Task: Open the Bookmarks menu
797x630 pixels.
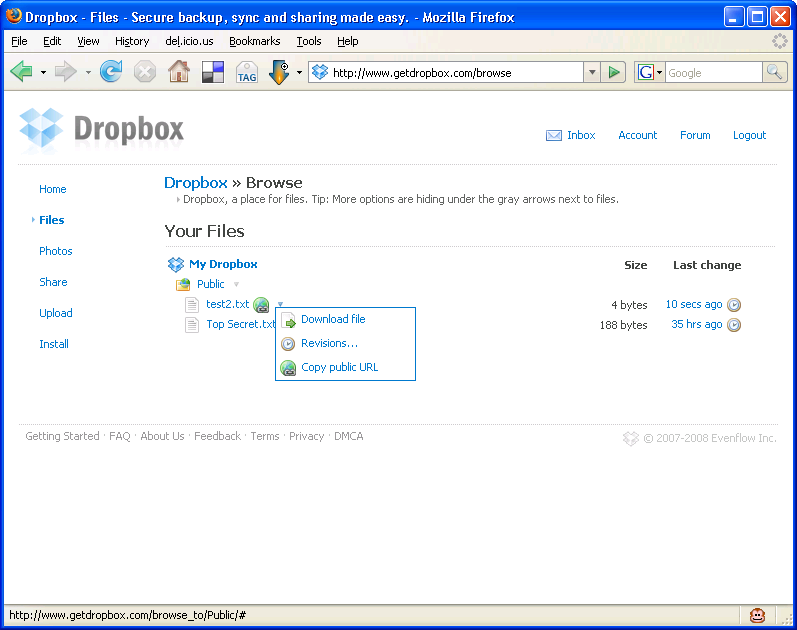Action: coord(255,41)
